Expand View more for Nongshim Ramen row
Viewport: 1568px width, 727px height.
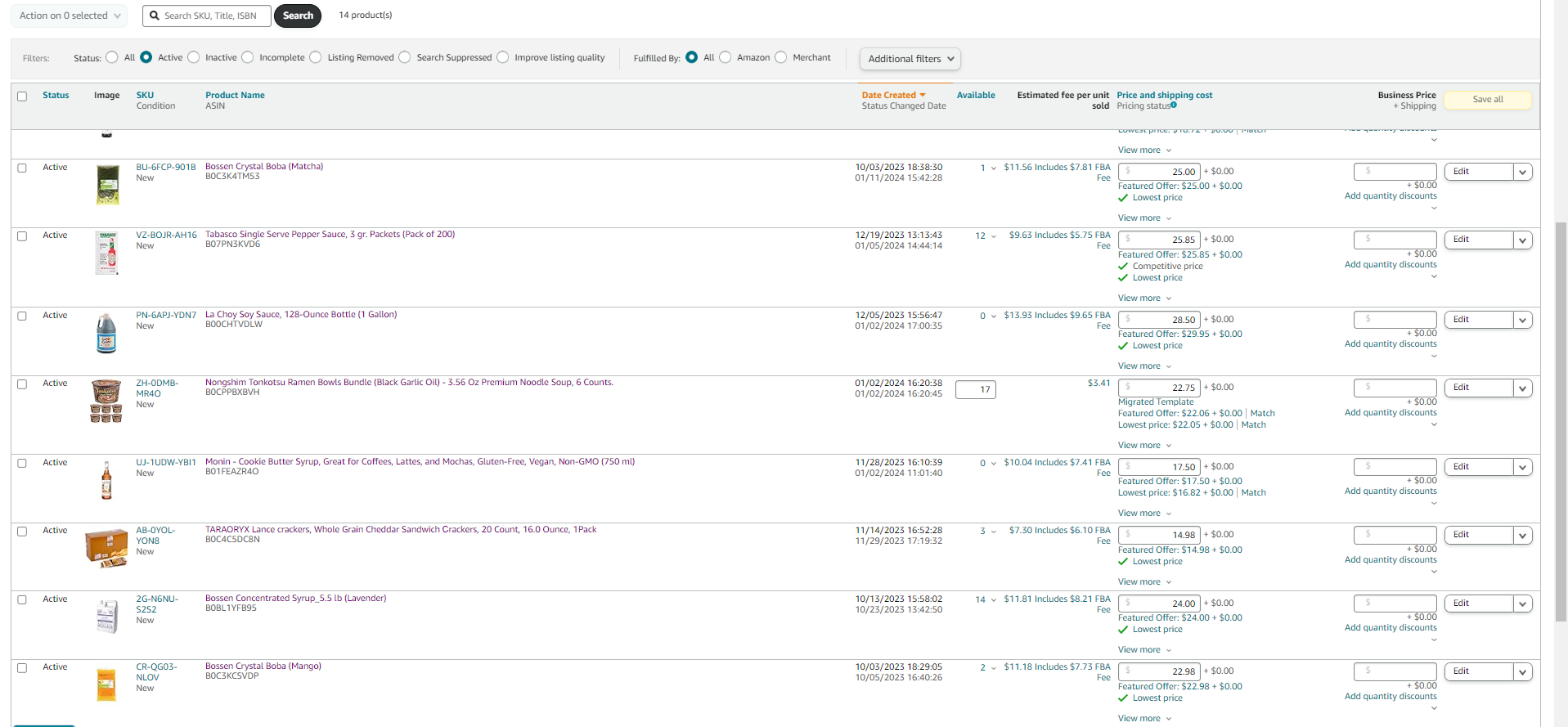tap(1144, 446)
